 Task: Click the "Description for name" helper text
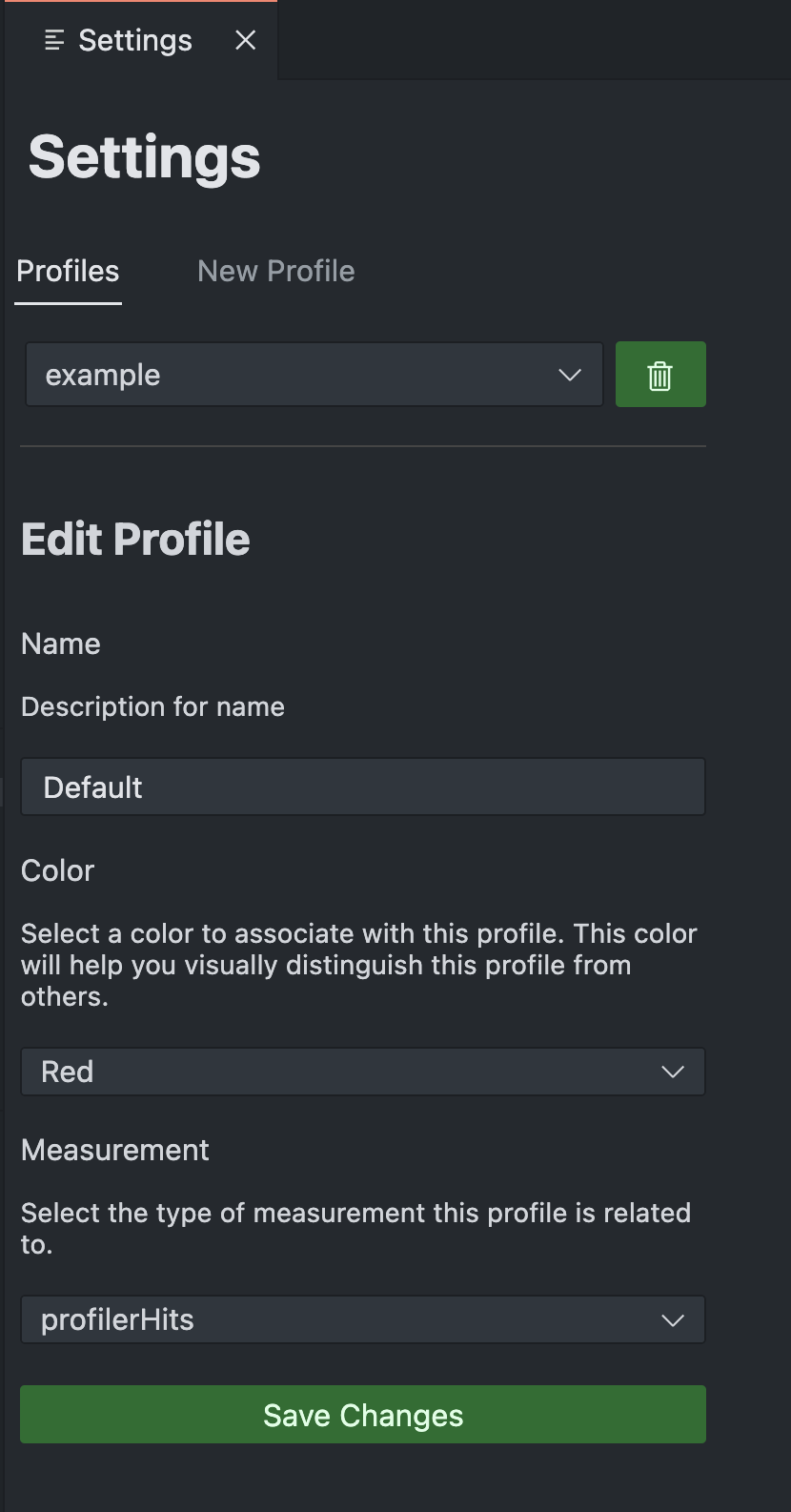tap(152, 707)
